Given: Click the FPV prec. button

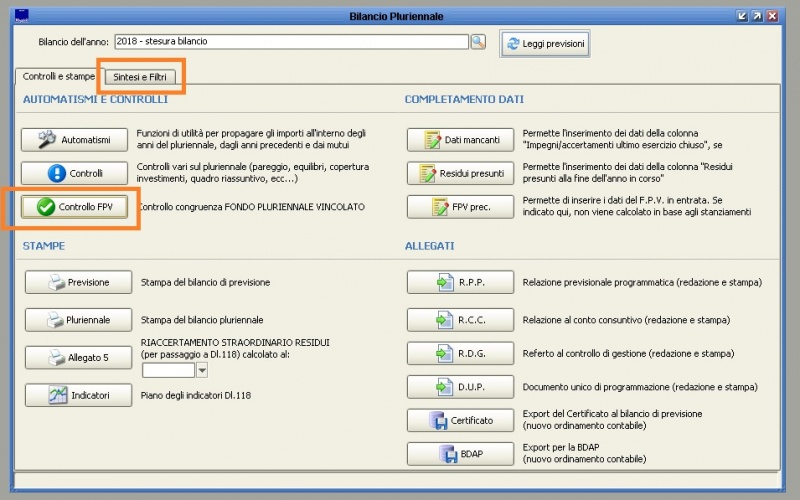Looking at the screenshot, I should pyautogui.click(x=460, y=207).
